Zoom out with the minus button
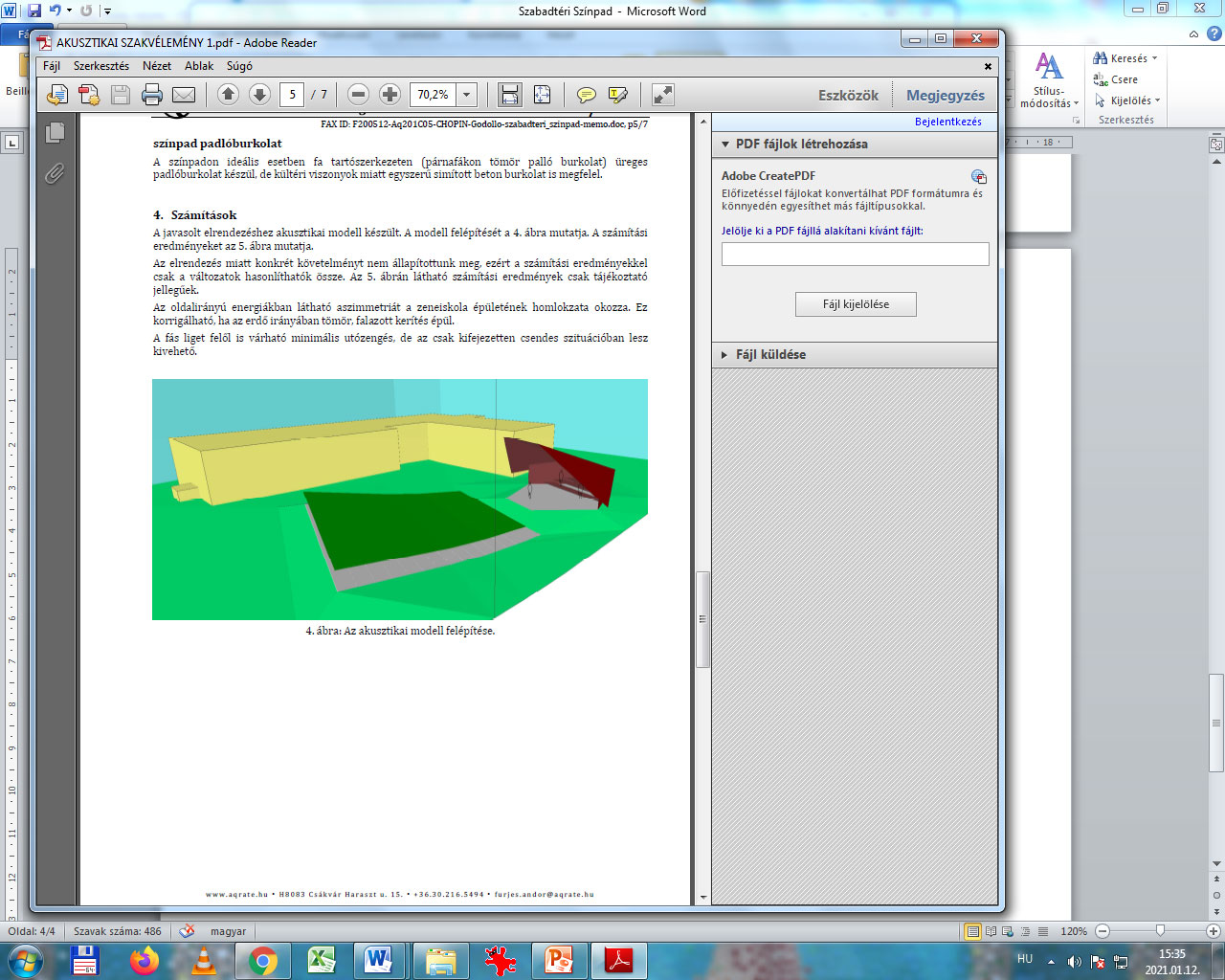Viewport: 1225px width, 980px height. (x=358, y=95)
